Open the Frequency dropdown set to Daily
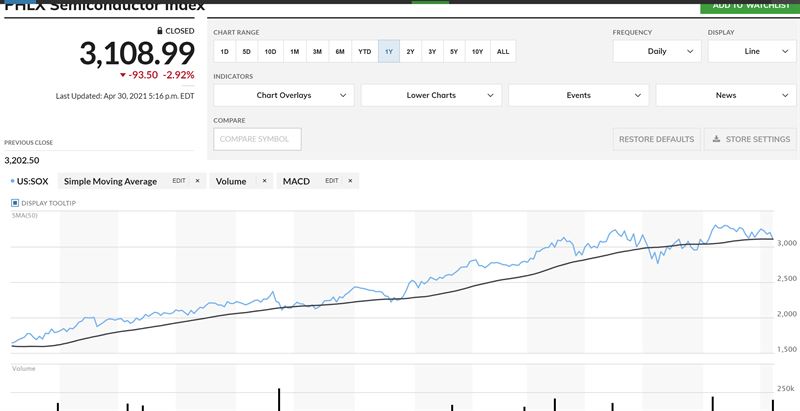 [x=656, y=51]
